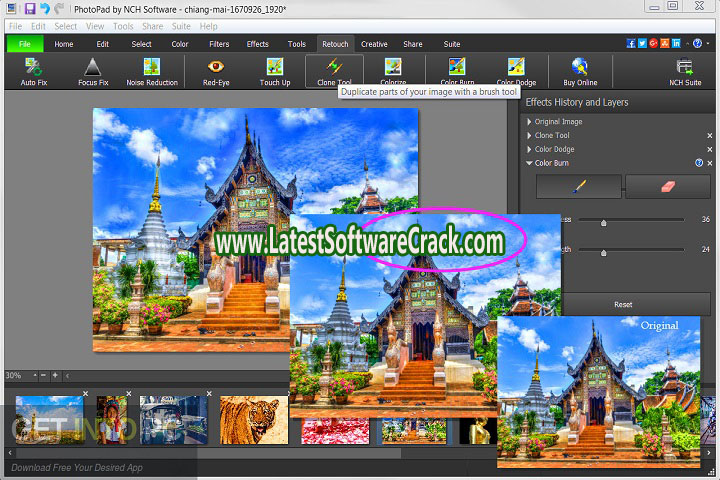This screenshot has height=480, width=720.
Task: Delete the Color Burn layer
Action: click(710, 163)
